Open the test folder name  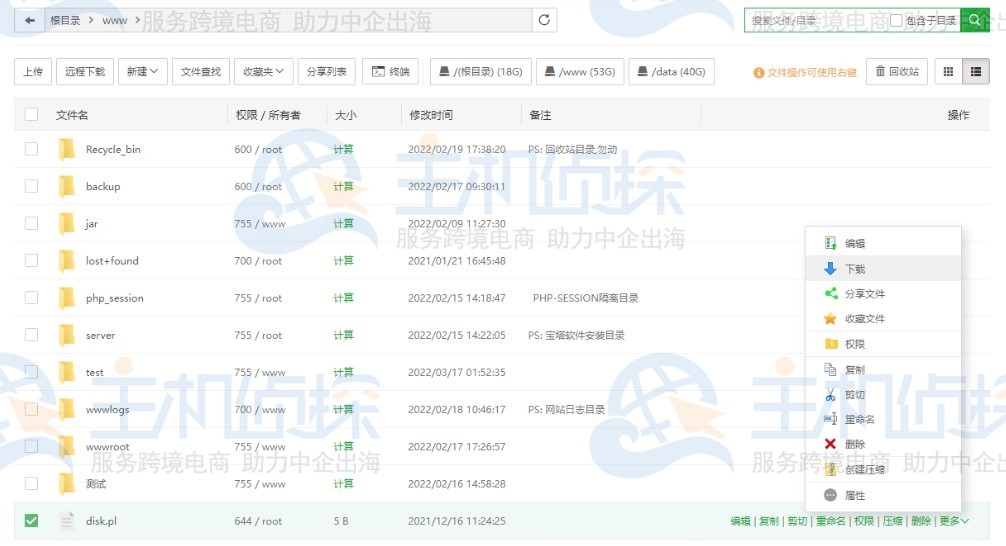[95, 372]
